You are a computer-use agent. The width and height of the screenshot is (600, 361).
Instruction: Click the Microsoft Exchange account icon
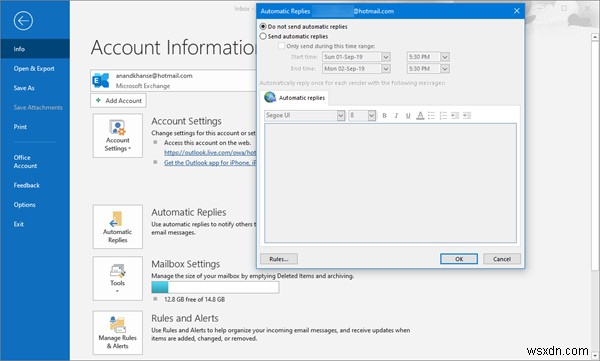[101, 80]
